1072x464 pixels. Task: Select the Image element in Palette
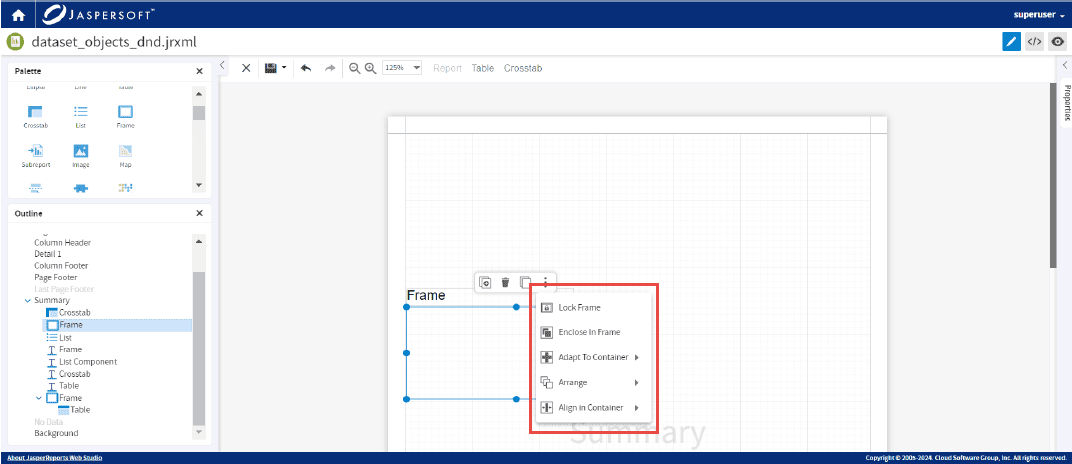click(81, 155)
